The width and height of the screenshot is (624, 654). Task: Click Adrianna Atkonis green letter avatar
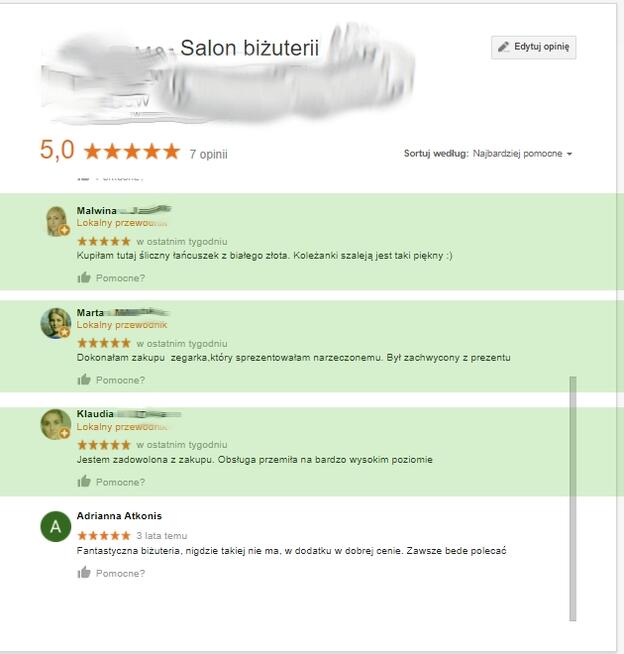pyautogui.click(x=55, y=526)
